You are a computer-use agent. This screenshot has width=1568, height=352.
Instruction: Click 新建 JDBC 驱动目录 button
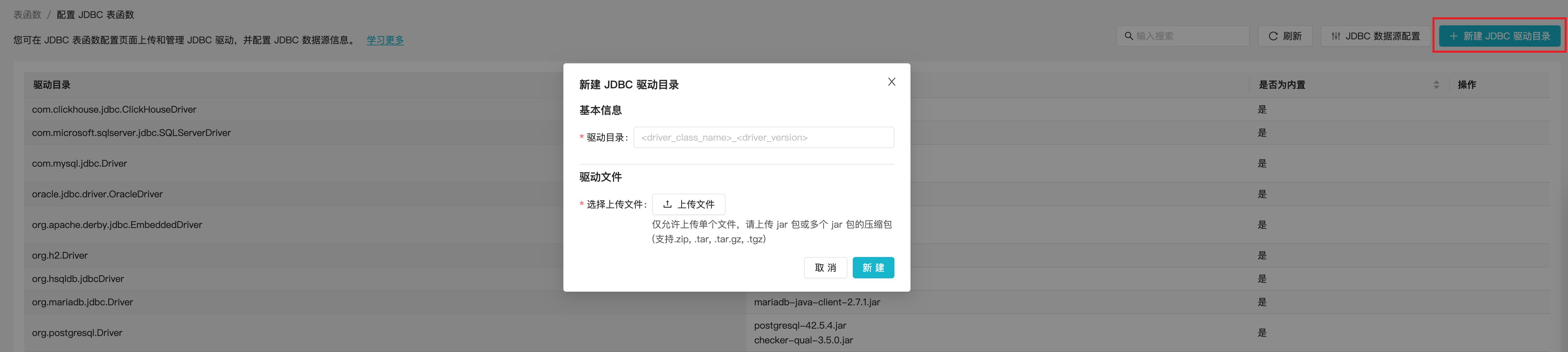pos(1499,36)
